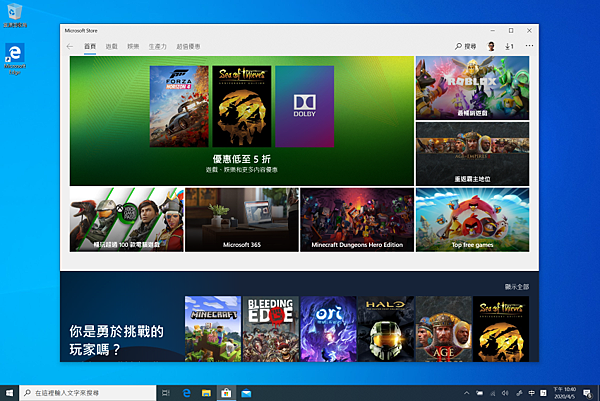This screenshot has height=401, width=600.
Task: Open the Forza Horizon 4 cover
Action: pos(179,106)
